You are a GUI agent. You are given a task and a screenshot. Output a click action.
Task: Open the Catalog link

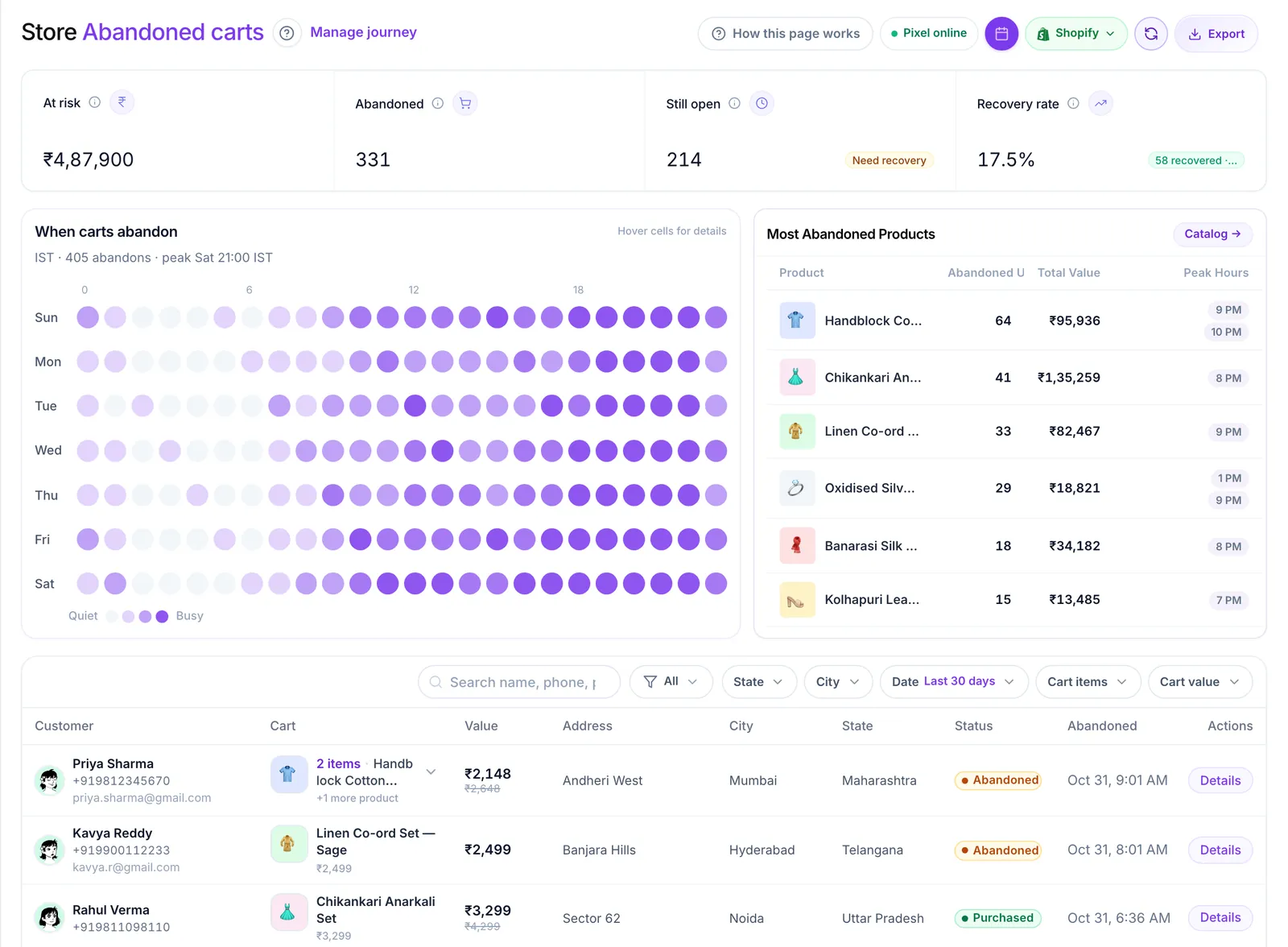click(1212, 234)
